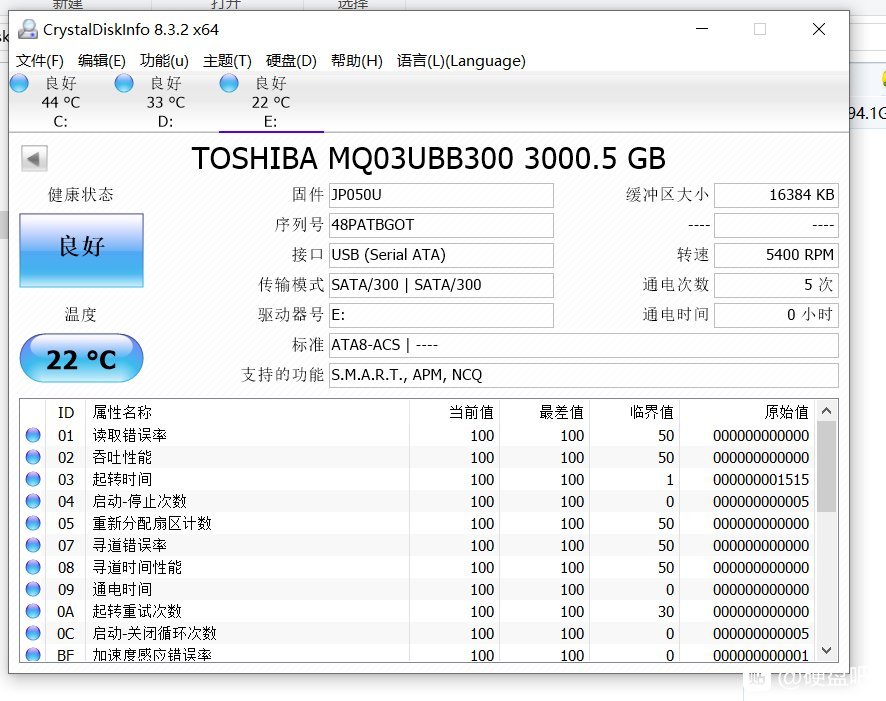Click status dot for attribute 07 寻道错误率

(x=33, y=545)
